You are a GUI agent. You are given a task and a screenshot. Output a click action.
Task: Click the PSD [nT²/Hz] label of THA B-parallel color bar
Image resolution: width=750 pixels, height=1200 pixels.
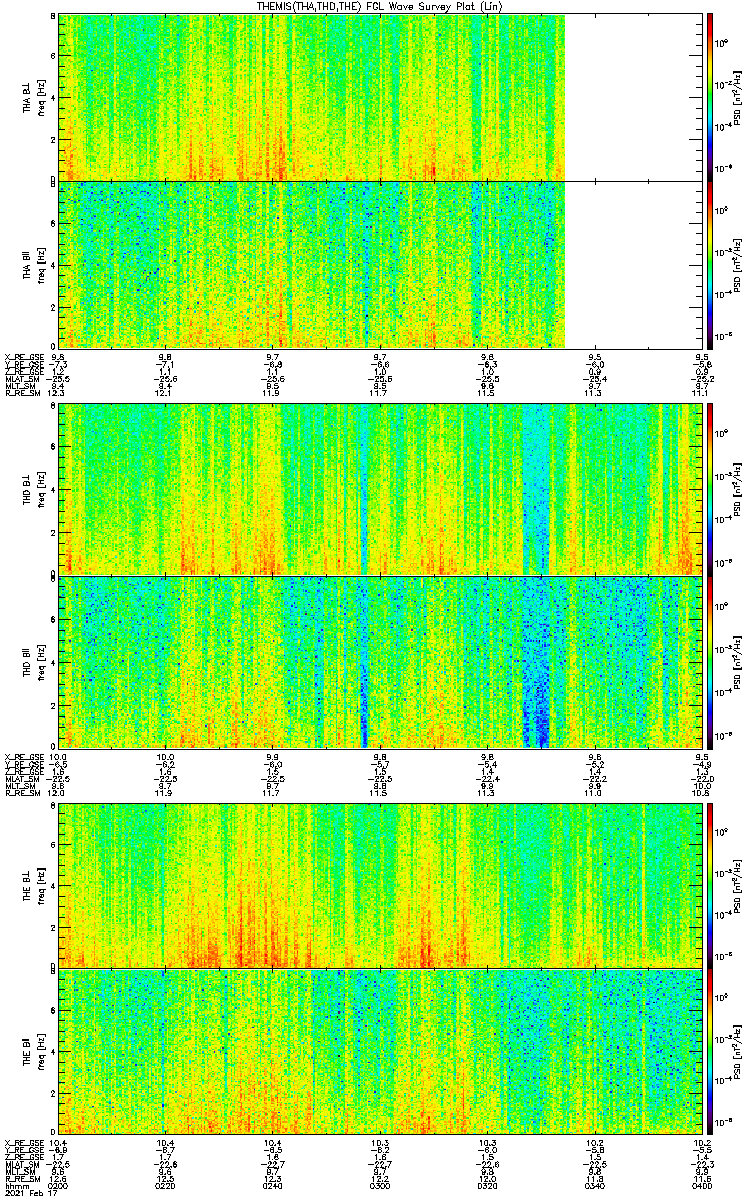click(738, 264)
